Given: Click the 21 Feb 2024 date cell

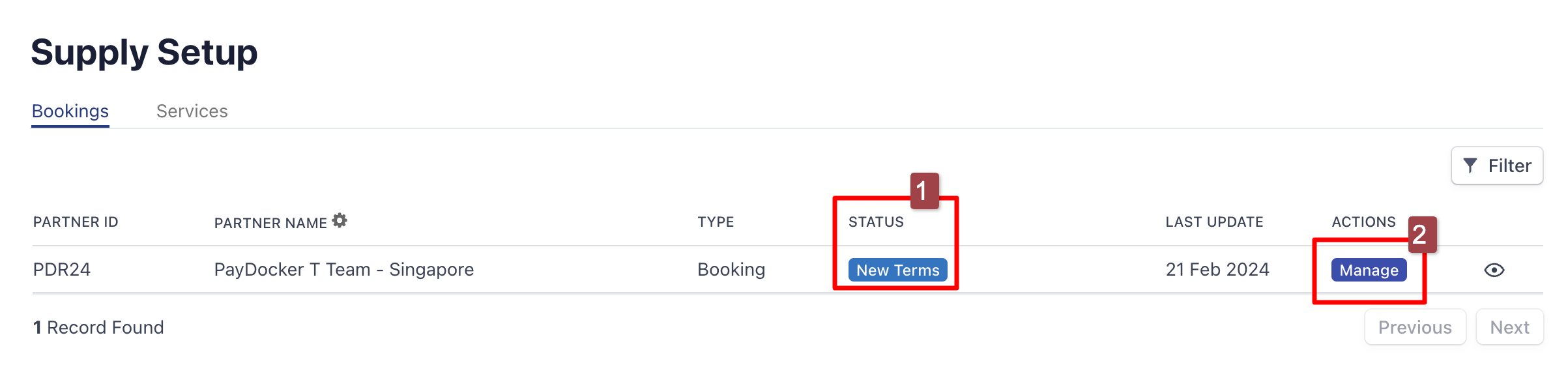Looking at the screenshot, I should [x=1217, y=270].
